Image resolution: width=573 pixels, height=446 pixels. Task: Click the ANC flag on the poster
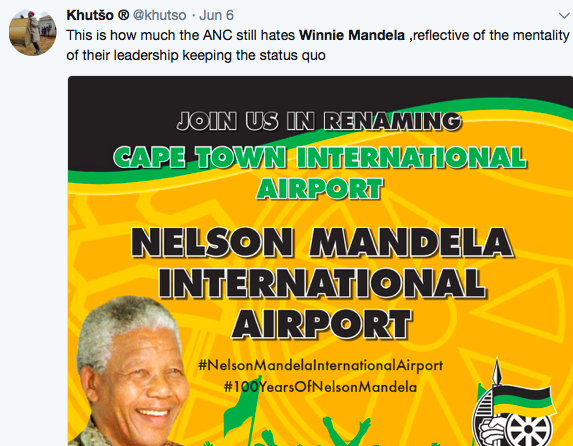tap(523, 401)
